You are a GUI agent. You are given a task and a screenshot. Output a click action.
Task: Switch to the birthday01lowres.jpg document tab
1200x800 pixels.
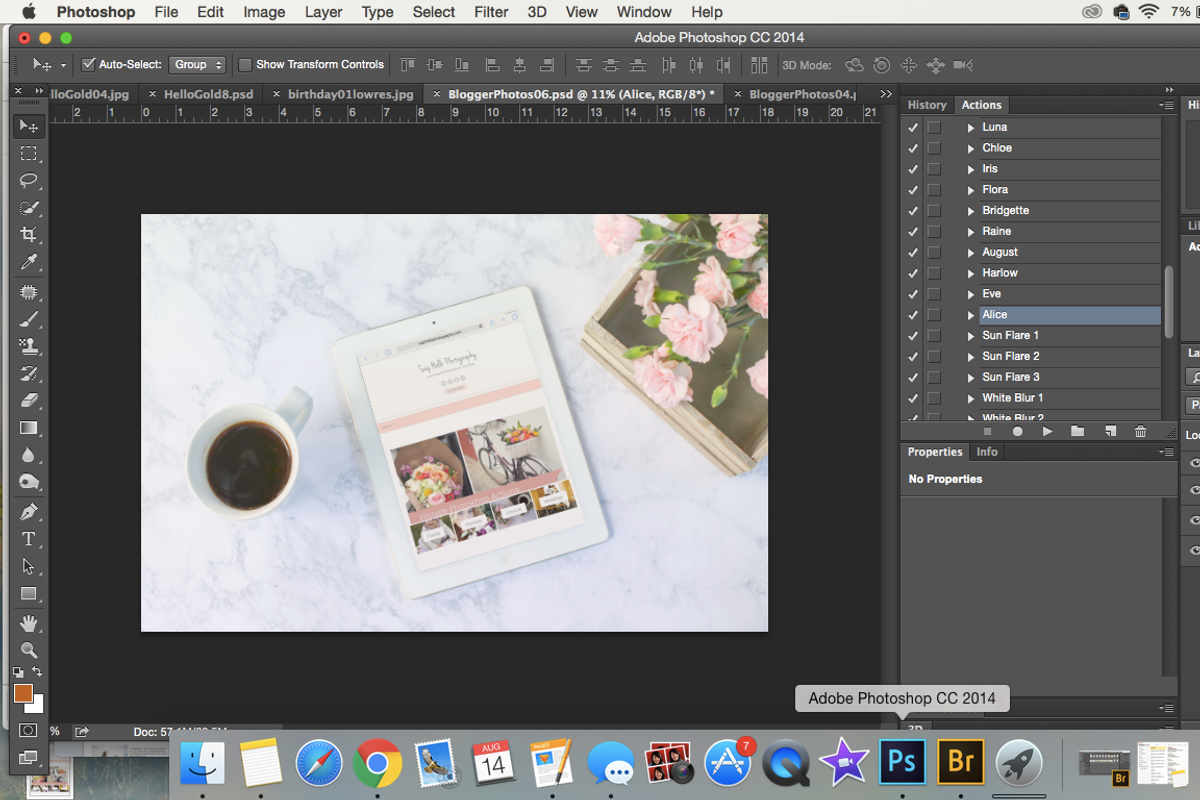click(349, 94)
